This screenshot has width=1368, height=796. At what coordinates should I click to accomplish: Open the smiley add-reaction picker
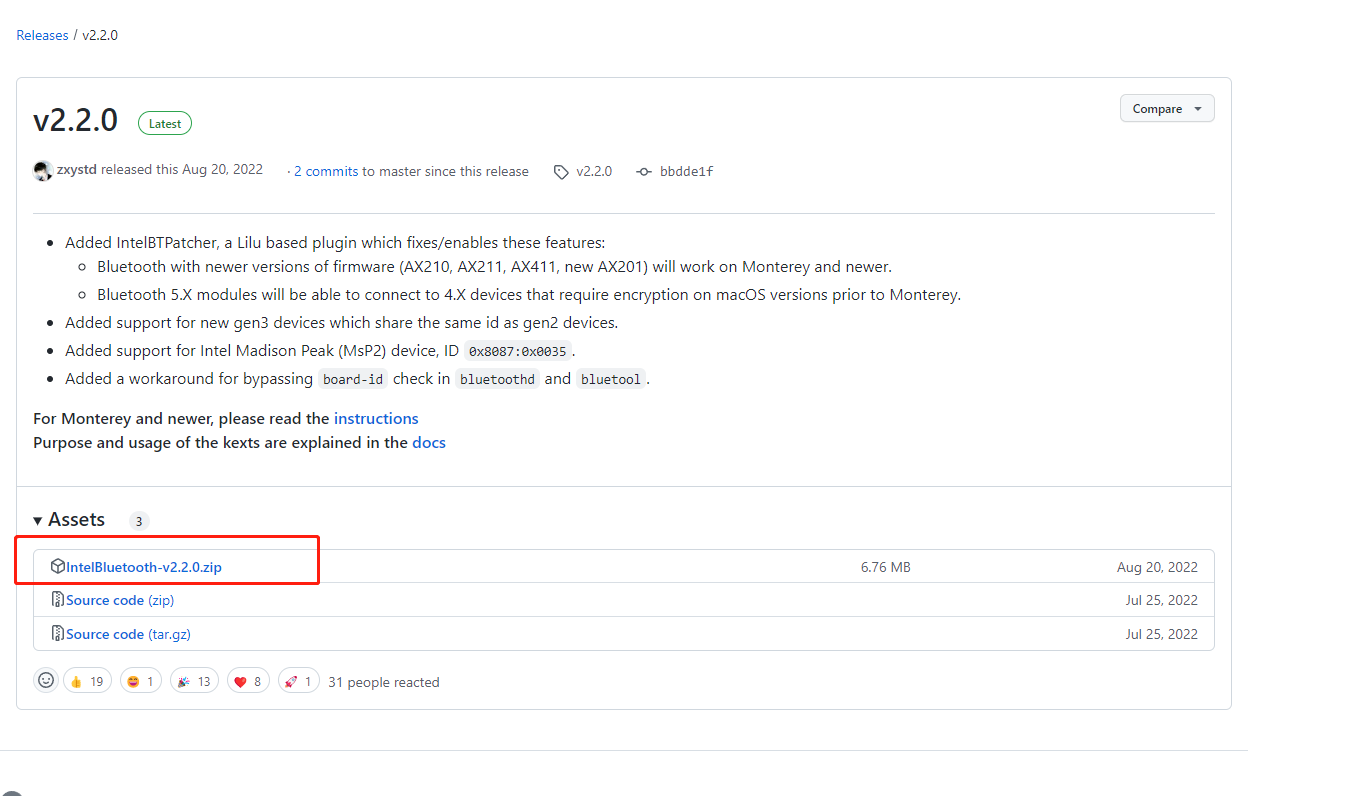[x=46, y=681]
